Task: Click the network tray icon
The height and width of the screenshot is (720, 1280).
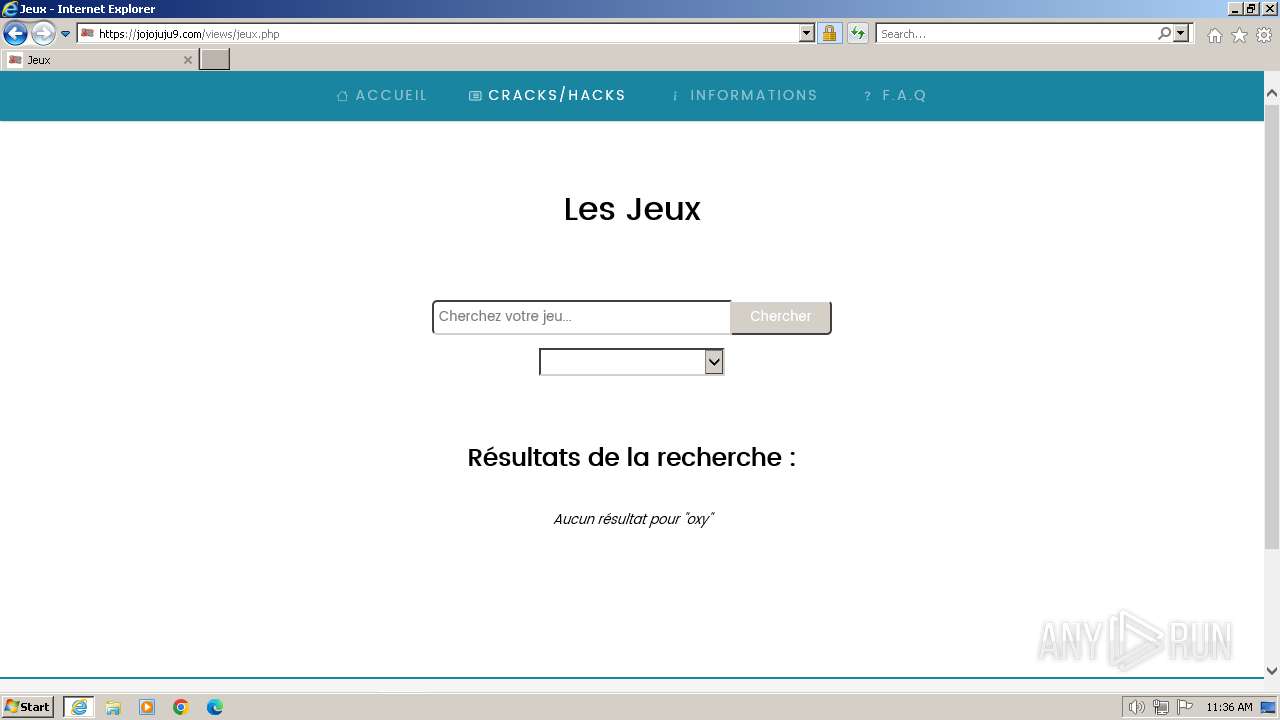Action: tap(1161, 707)
